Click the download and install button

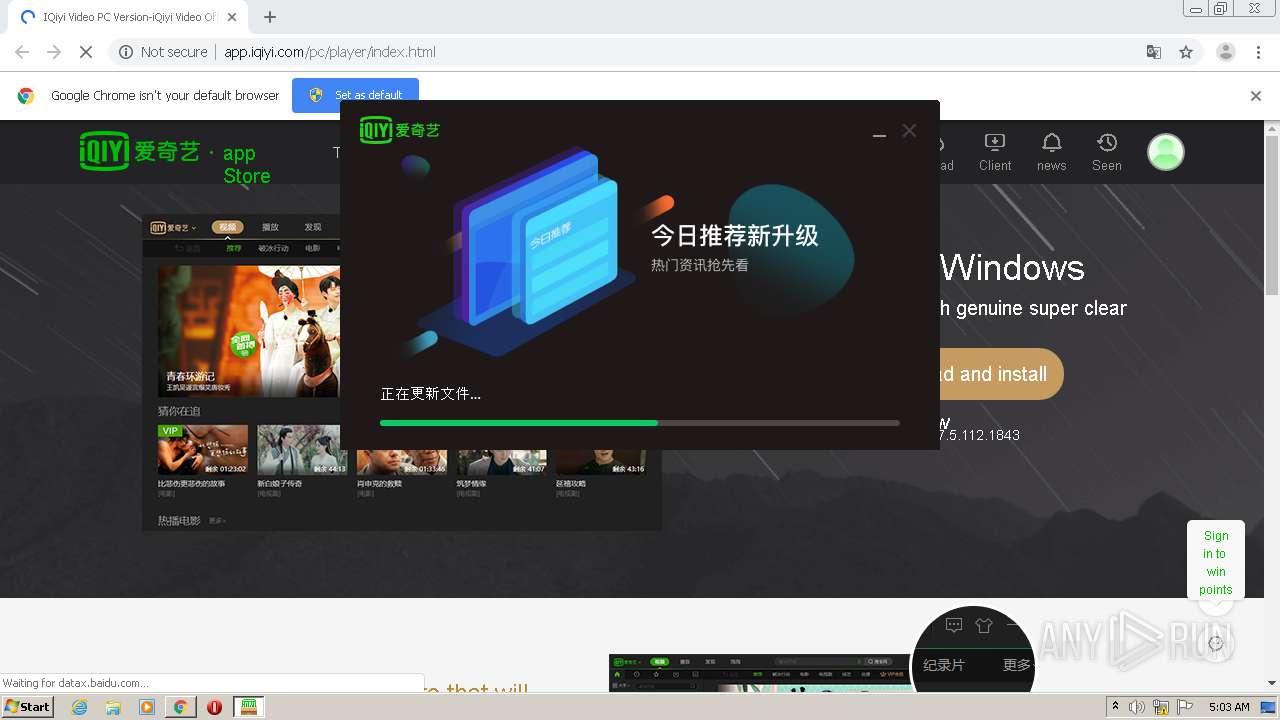pyautogui.click(x=1000, y=374)
